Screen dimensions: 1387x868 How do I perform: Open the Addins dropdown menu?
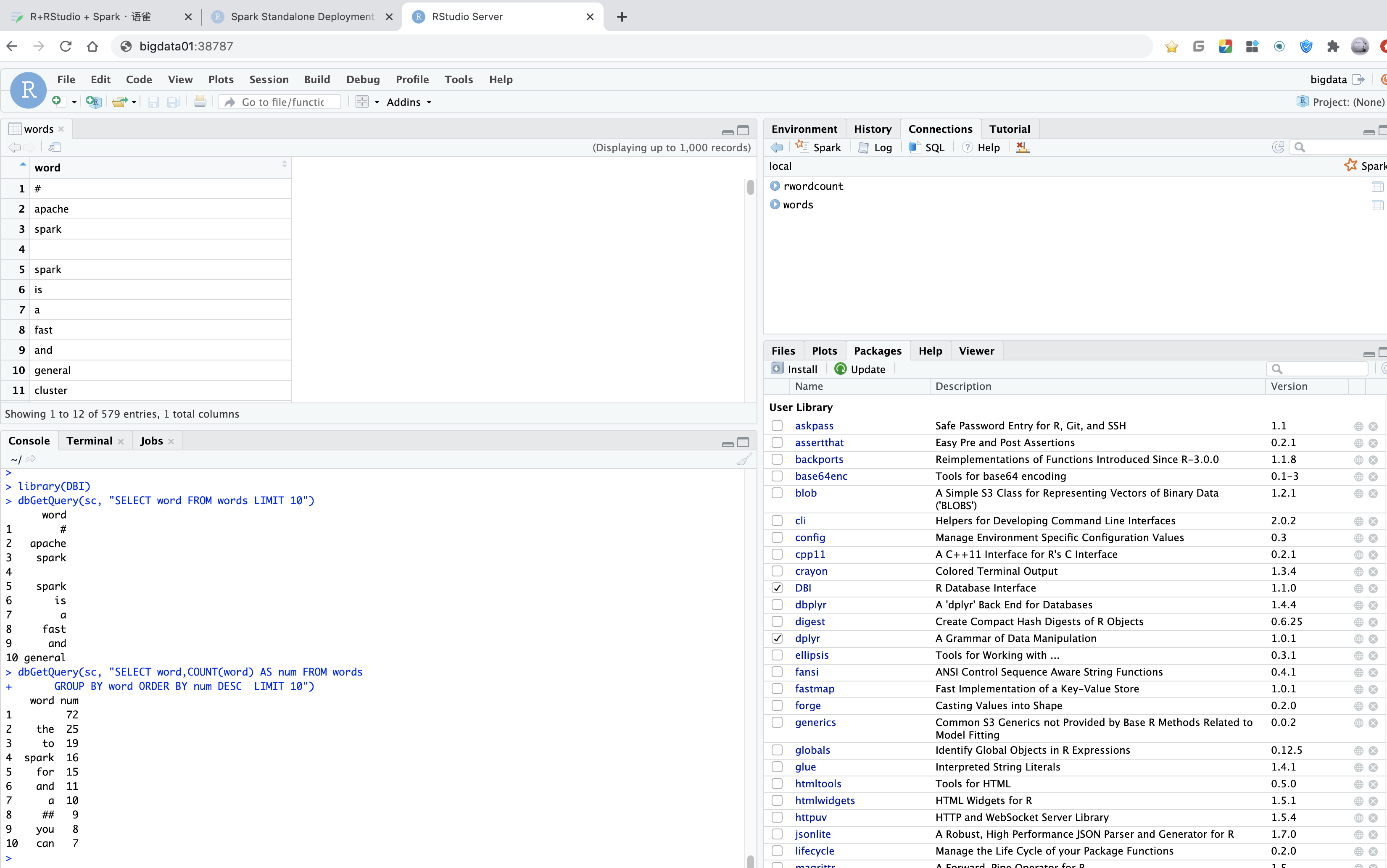pos(409,102)
